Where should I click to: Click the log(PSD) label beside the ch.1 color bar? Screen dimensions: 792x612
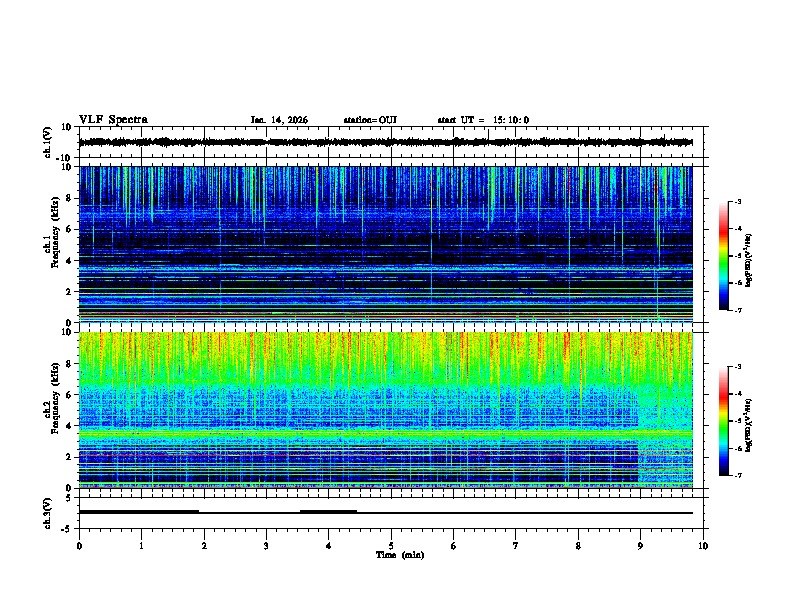pyautogui.click(x=749, y=260)
